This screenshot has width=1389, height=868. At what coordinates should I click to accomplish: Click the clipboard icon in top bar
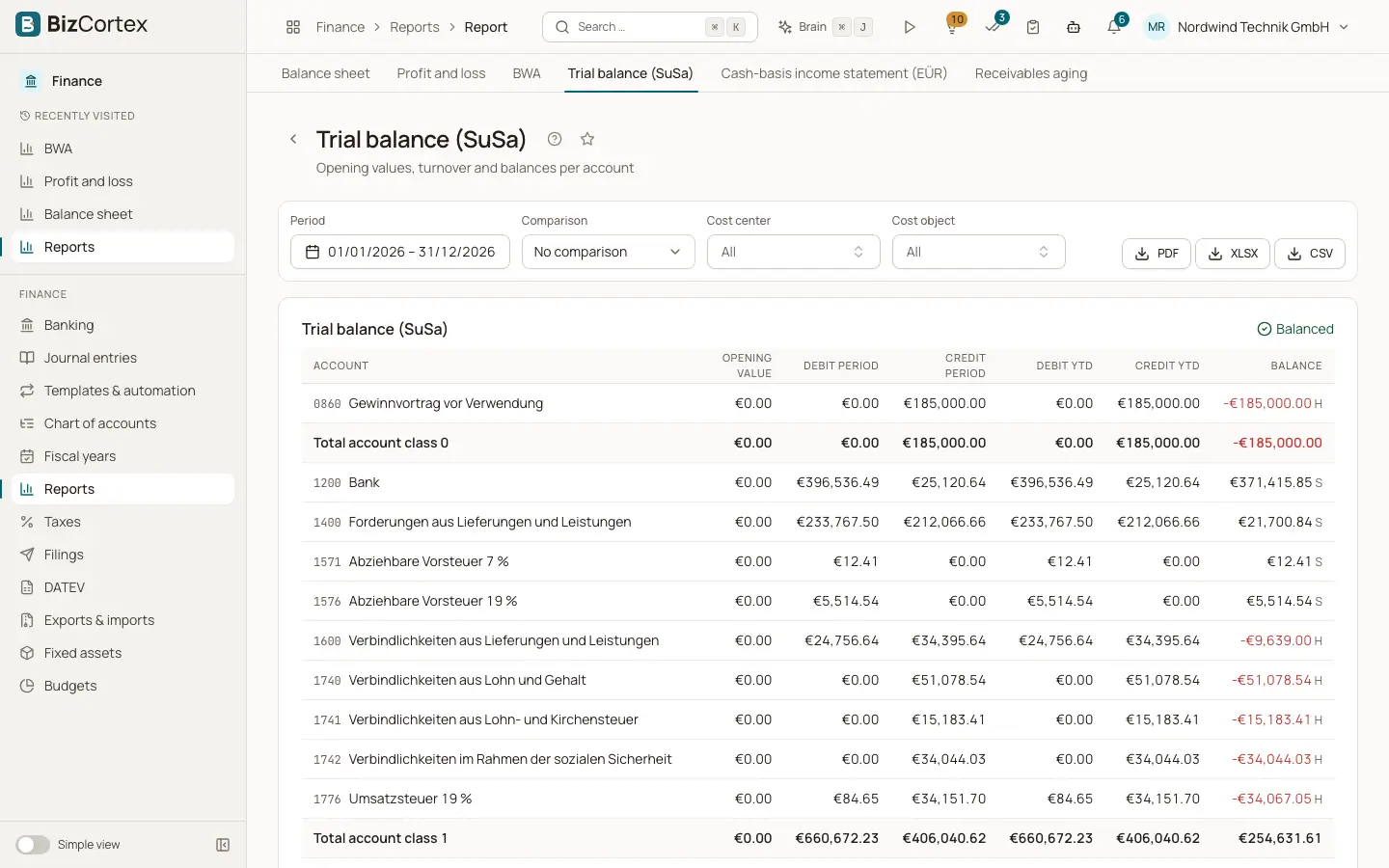point(1033,27)
